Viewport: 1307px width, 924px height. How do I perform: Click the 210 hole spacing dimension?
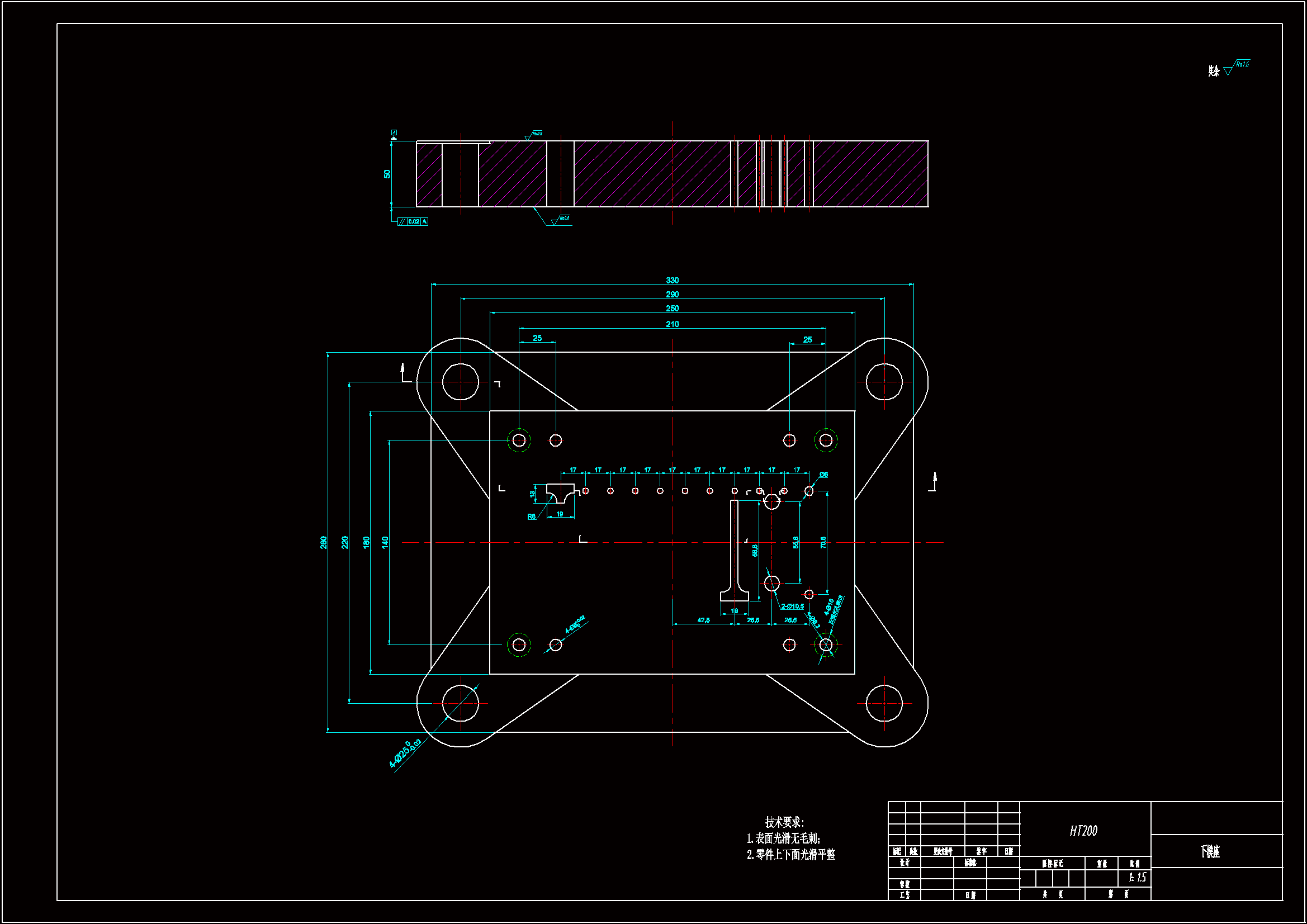coord(673,324)
